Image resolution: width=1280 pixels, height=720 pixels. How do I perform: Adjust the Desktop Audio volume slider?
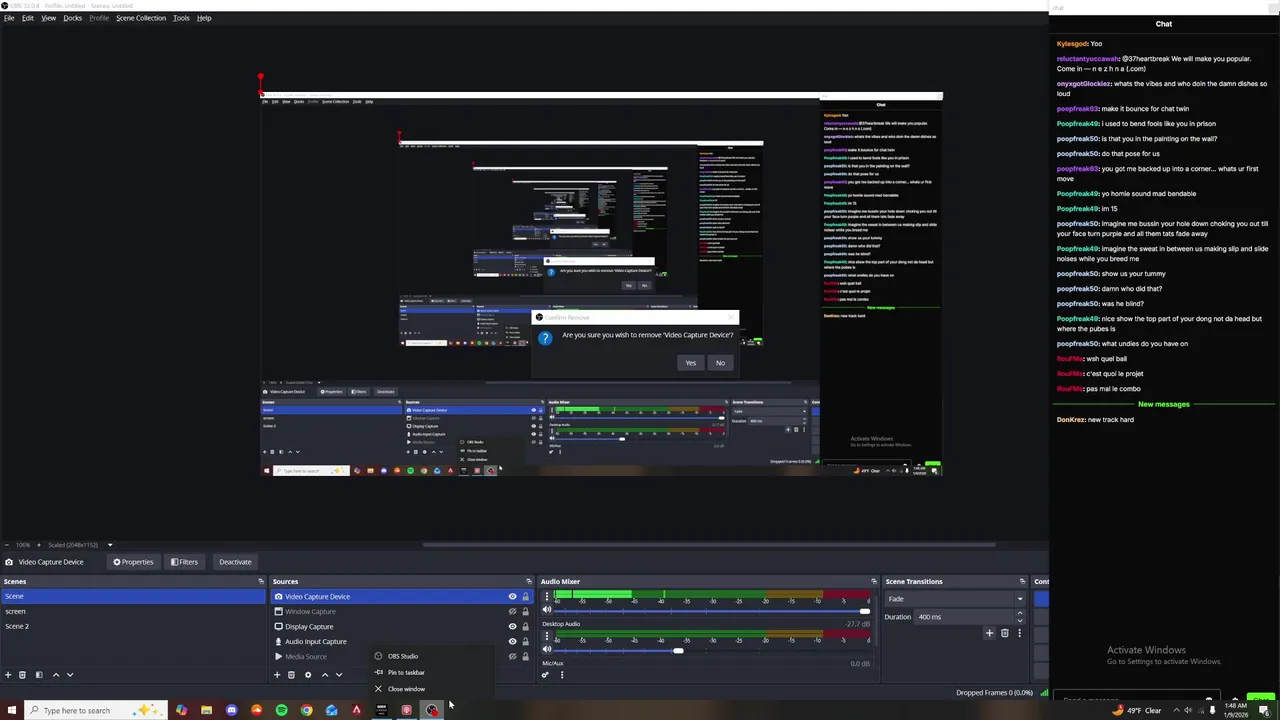point(678,651)
